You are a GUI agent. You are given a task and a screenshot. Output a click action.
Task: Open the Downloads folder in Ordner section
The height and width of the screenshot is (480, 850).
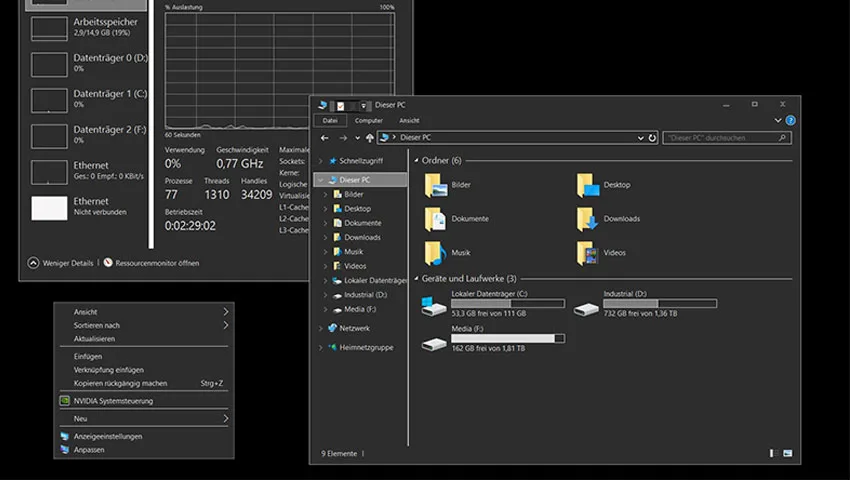(608, 219)
